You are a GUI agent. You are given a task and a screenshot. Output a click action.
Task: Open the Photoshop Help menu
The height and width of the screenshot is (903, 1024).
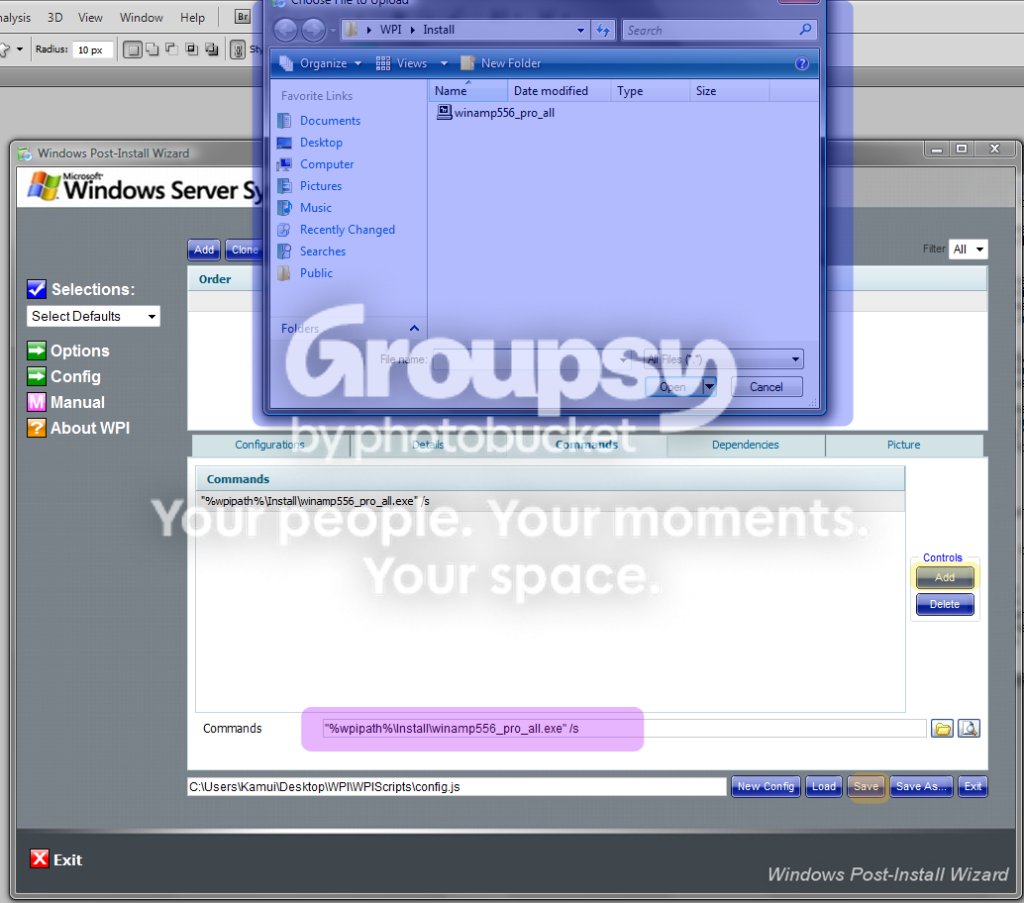(x=192, y=18)
